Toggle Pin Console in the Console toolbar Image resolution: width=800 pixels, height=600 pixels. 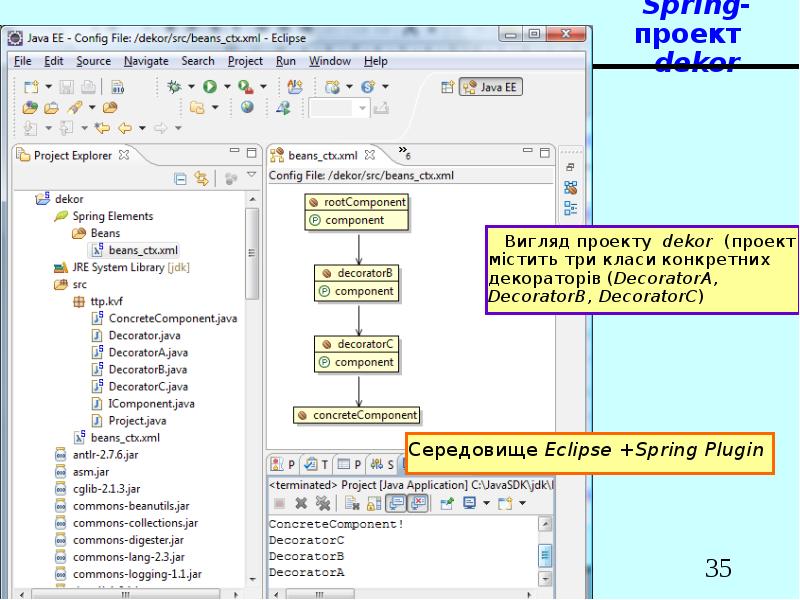click(444, 501)
